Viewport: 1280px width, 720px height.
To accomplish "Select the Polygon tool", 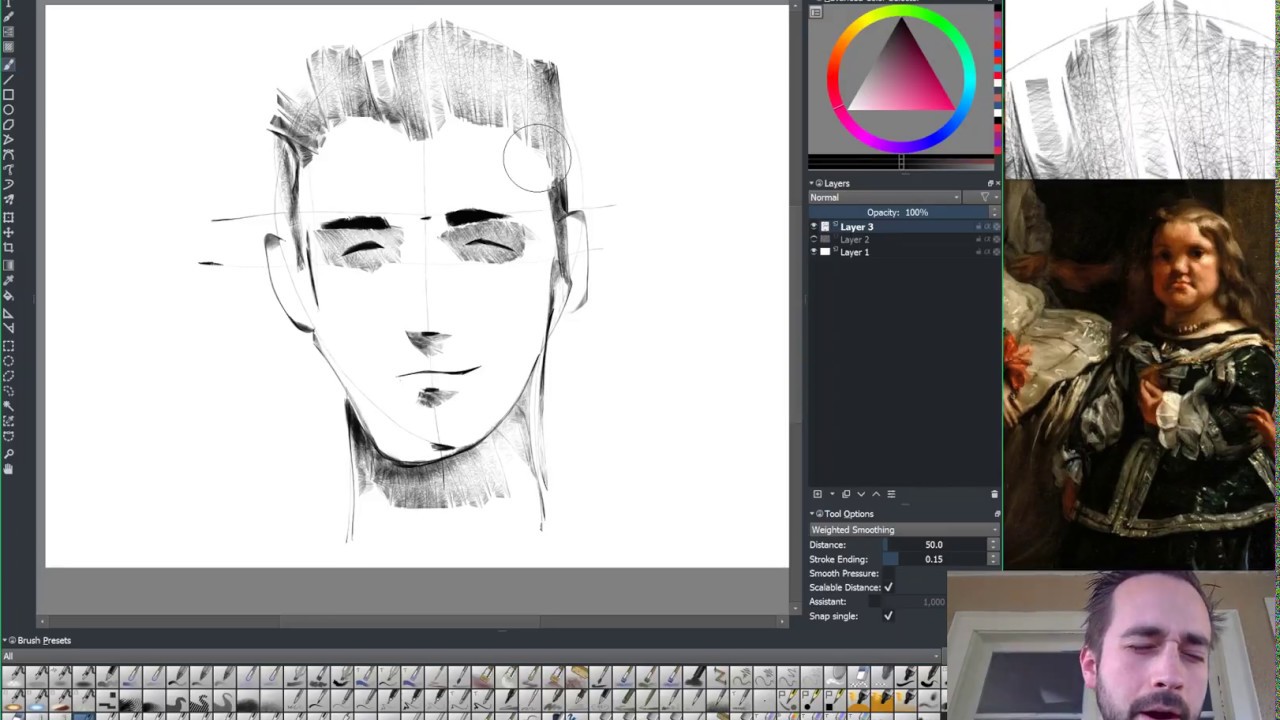I will coord(8,125).
